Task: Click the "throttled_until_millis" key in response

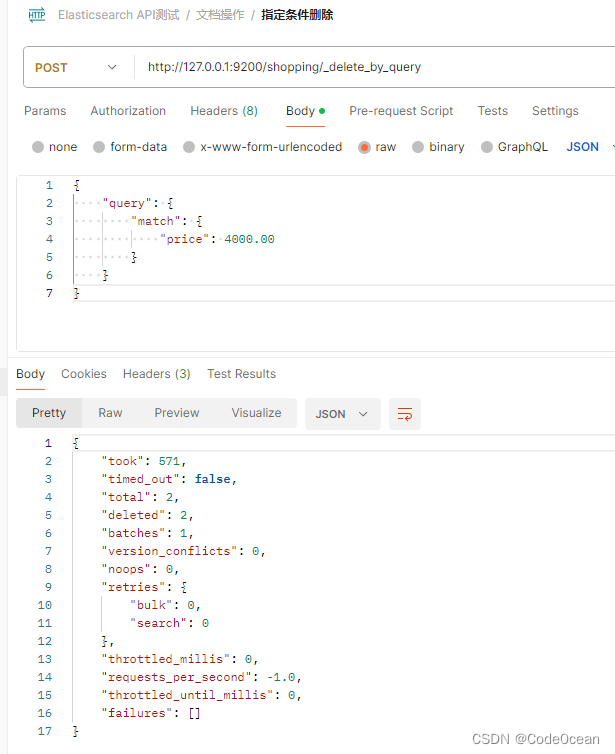Action: click(188, 695)
